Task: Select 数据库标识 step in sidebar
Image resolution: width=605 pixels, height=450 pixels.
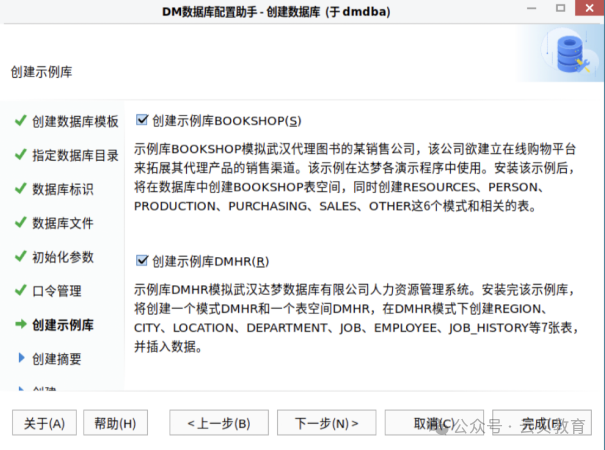Action: coord(63,189)
